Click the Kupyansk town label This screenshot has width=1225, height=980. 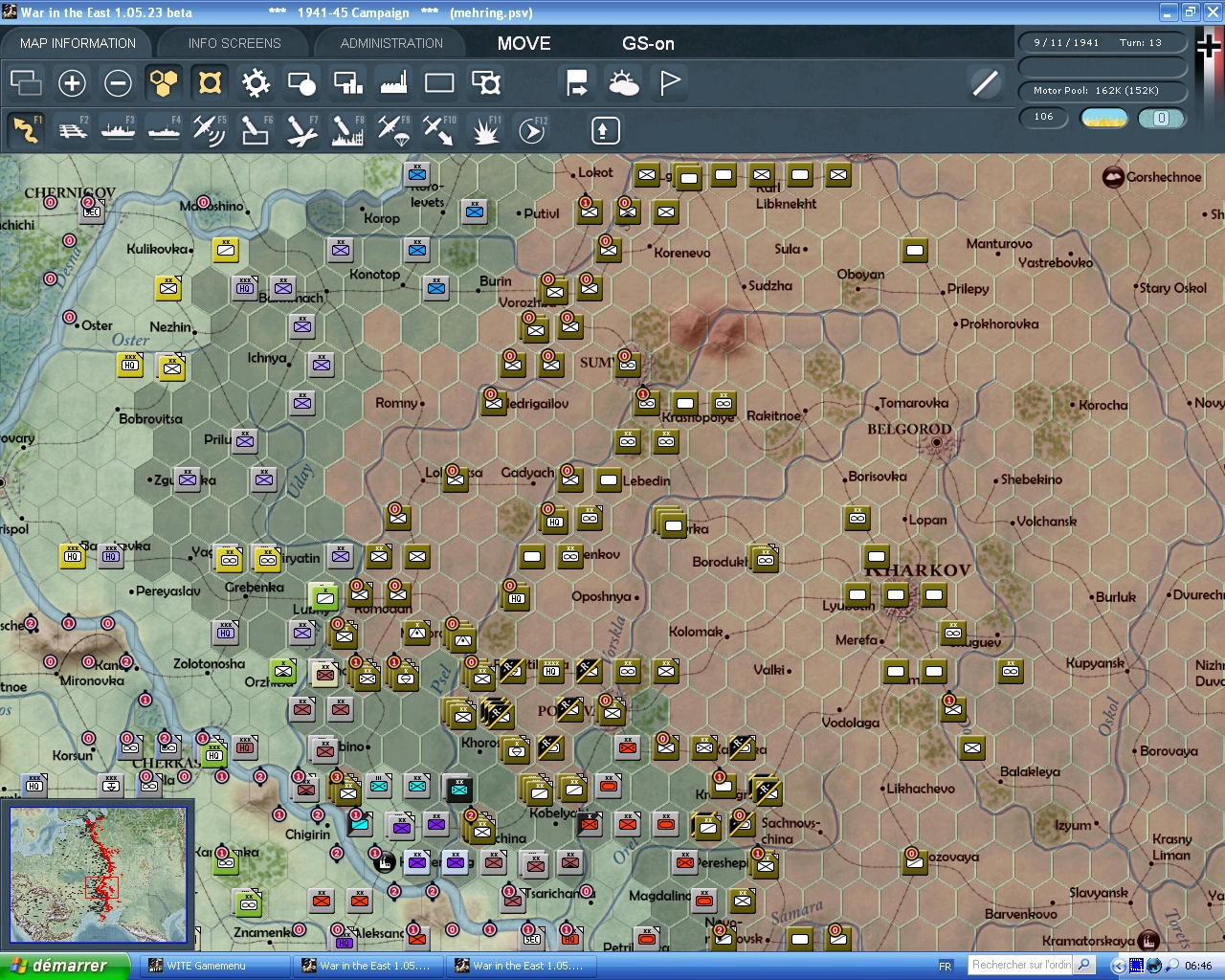pos(1095,663)
